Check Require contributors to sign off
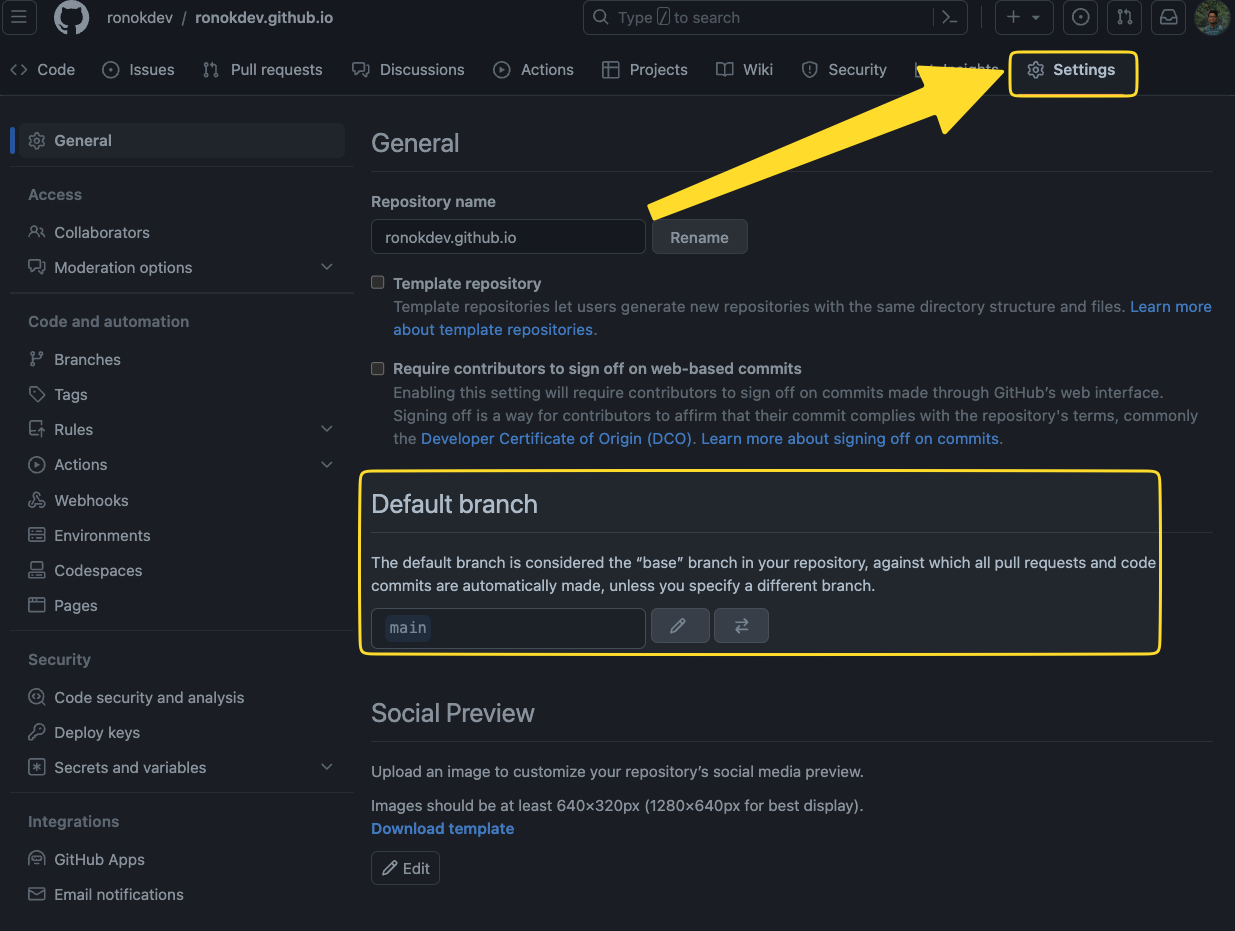 [x=378, y=368]
